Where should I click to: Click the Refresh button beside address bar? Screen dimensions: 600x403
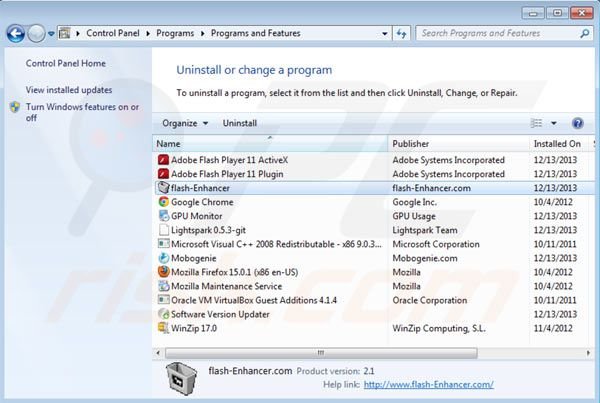[x=401, y=33]
